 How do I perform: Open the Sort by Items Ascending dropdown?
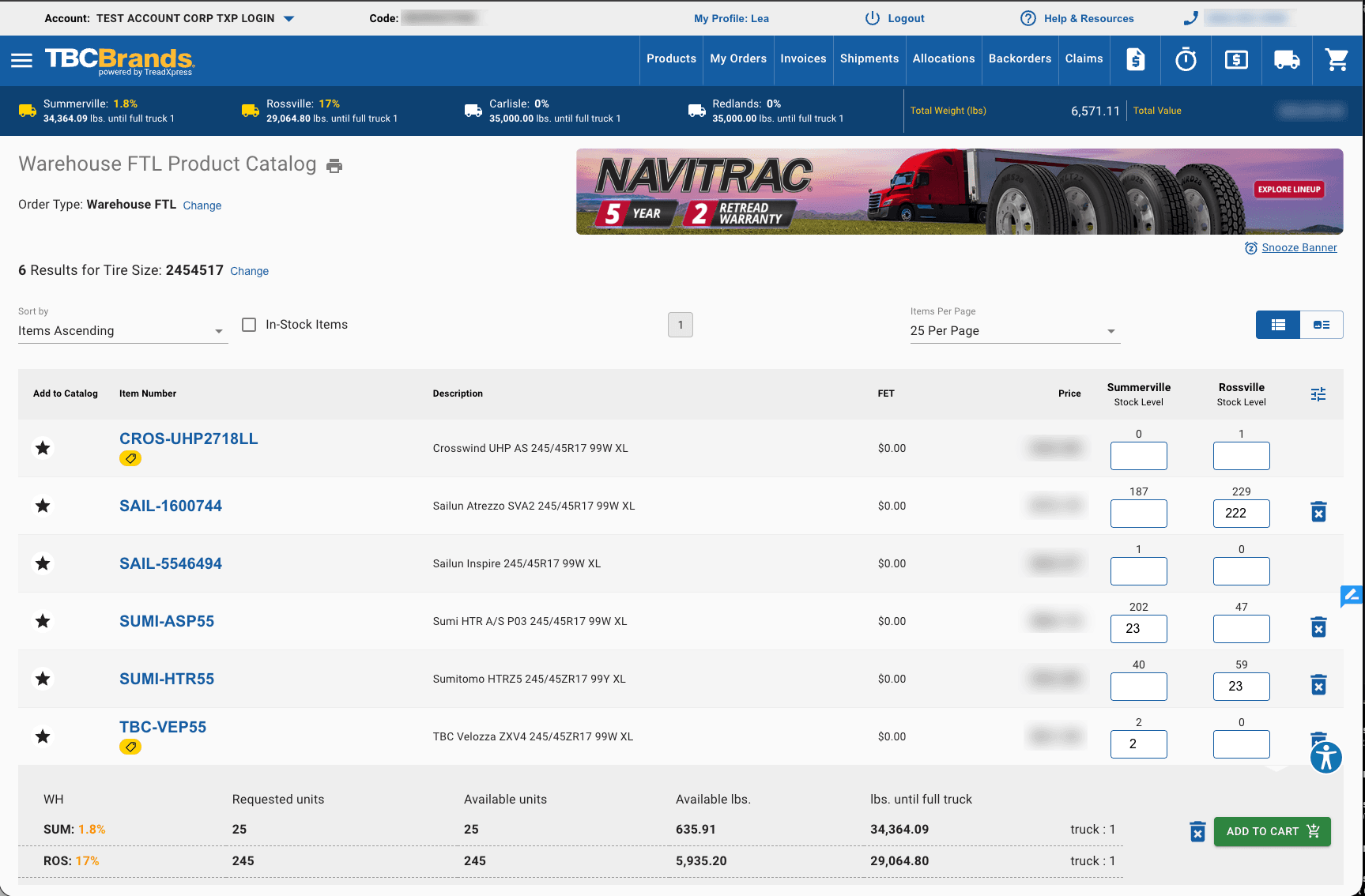123,331
